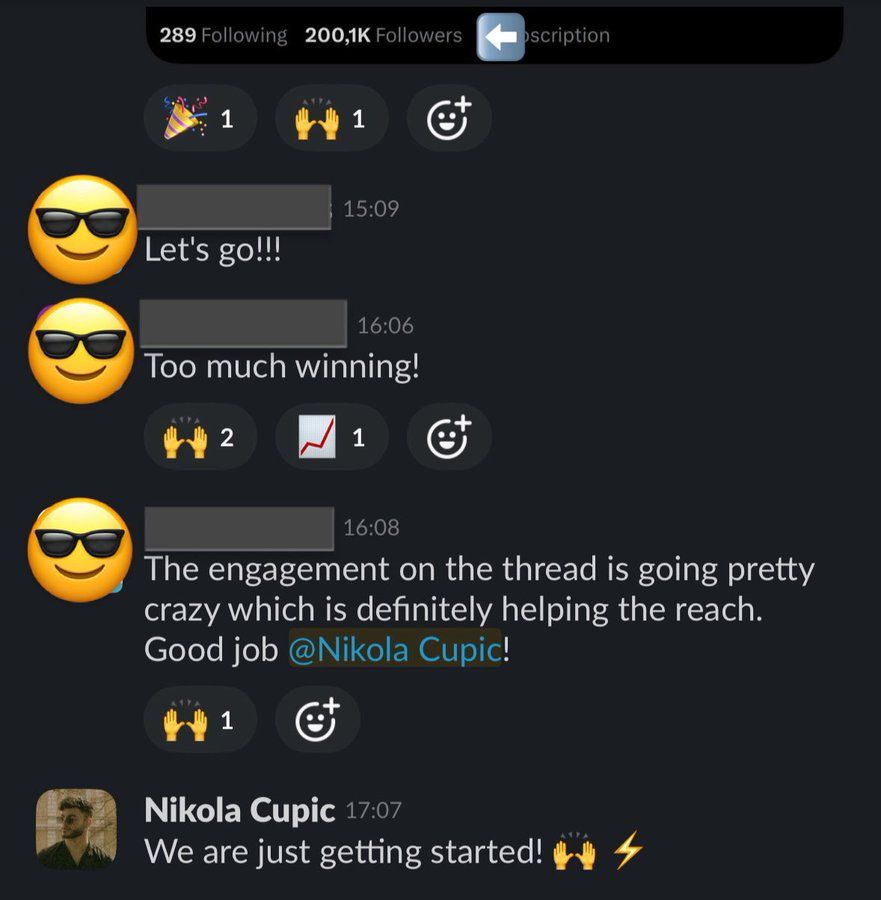Toggle chart increasing reaction
881x900 pixels.
(x=332, y=437)
